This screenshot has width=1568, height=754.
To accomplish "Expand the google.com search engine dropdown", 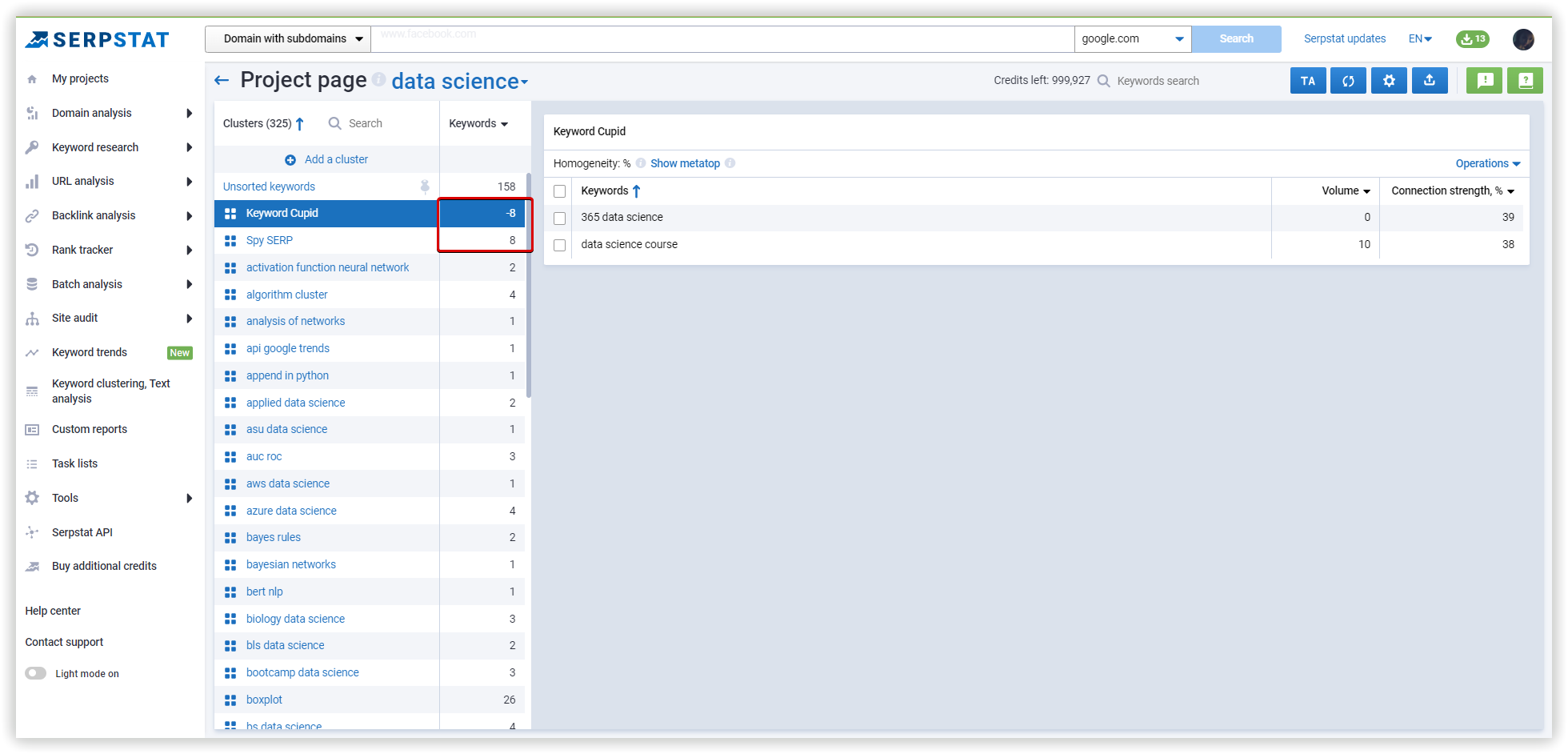I will 1132,38.
